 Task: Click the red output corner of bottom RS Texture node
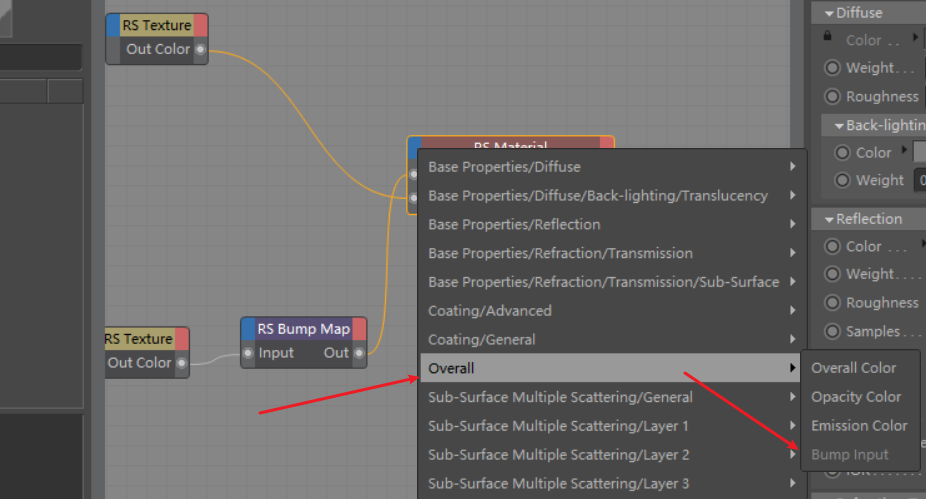coord(181,339)
